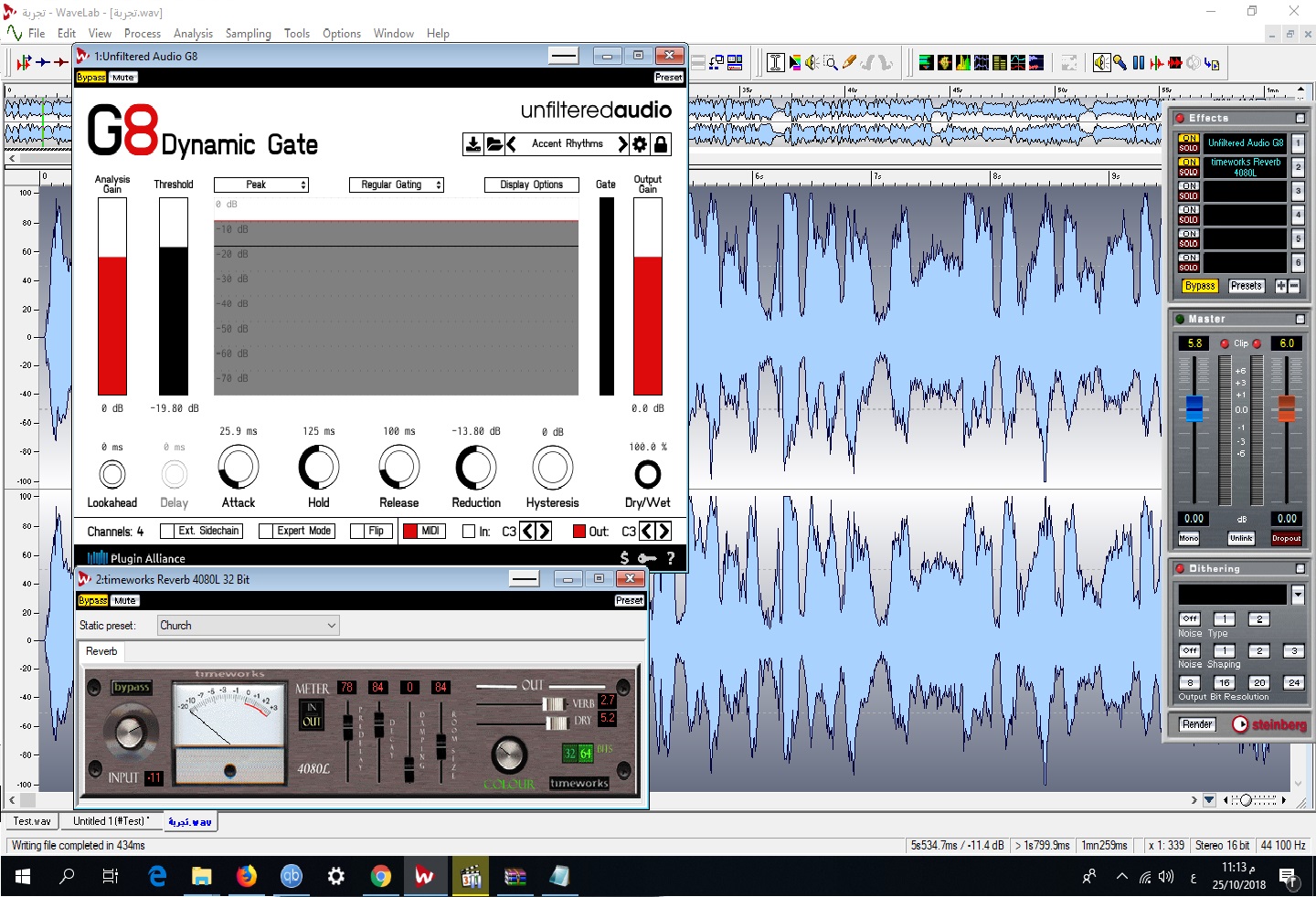Go to previous G8 preset arrow
Screen dimensions: 1316x897
512,144
